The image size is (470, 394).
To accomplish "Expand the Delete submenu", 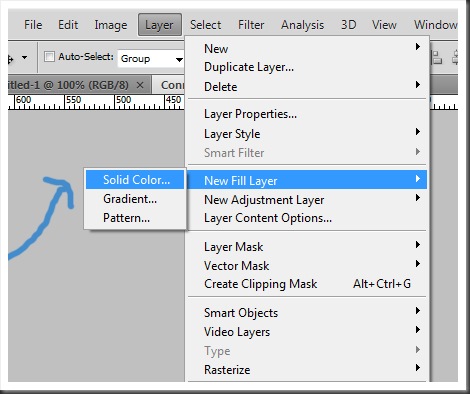I will pos(307,87).
